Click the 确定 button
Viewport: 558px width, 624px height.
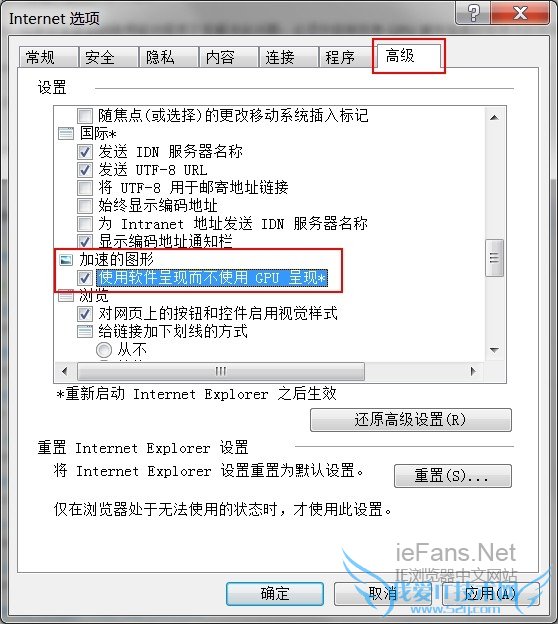point(275,594)
